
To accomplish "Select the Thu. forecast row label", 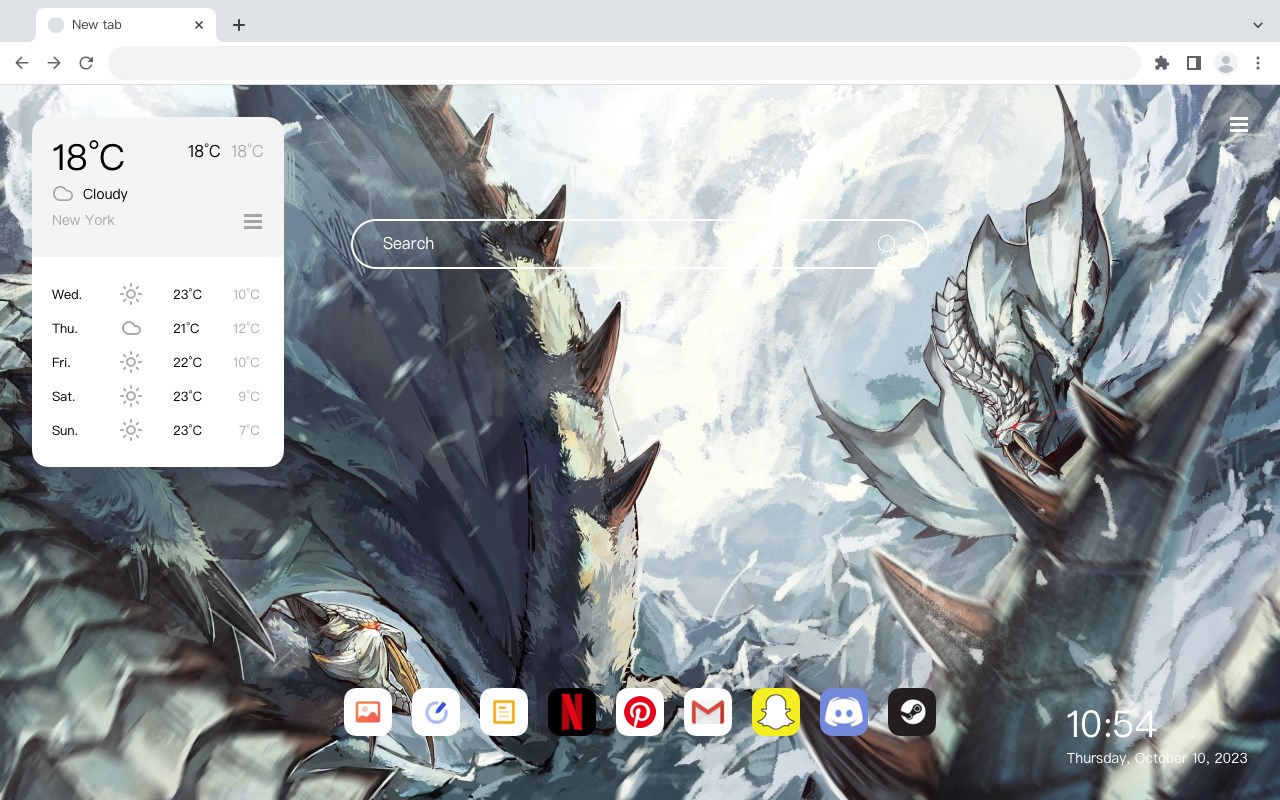I will (65, 328).
